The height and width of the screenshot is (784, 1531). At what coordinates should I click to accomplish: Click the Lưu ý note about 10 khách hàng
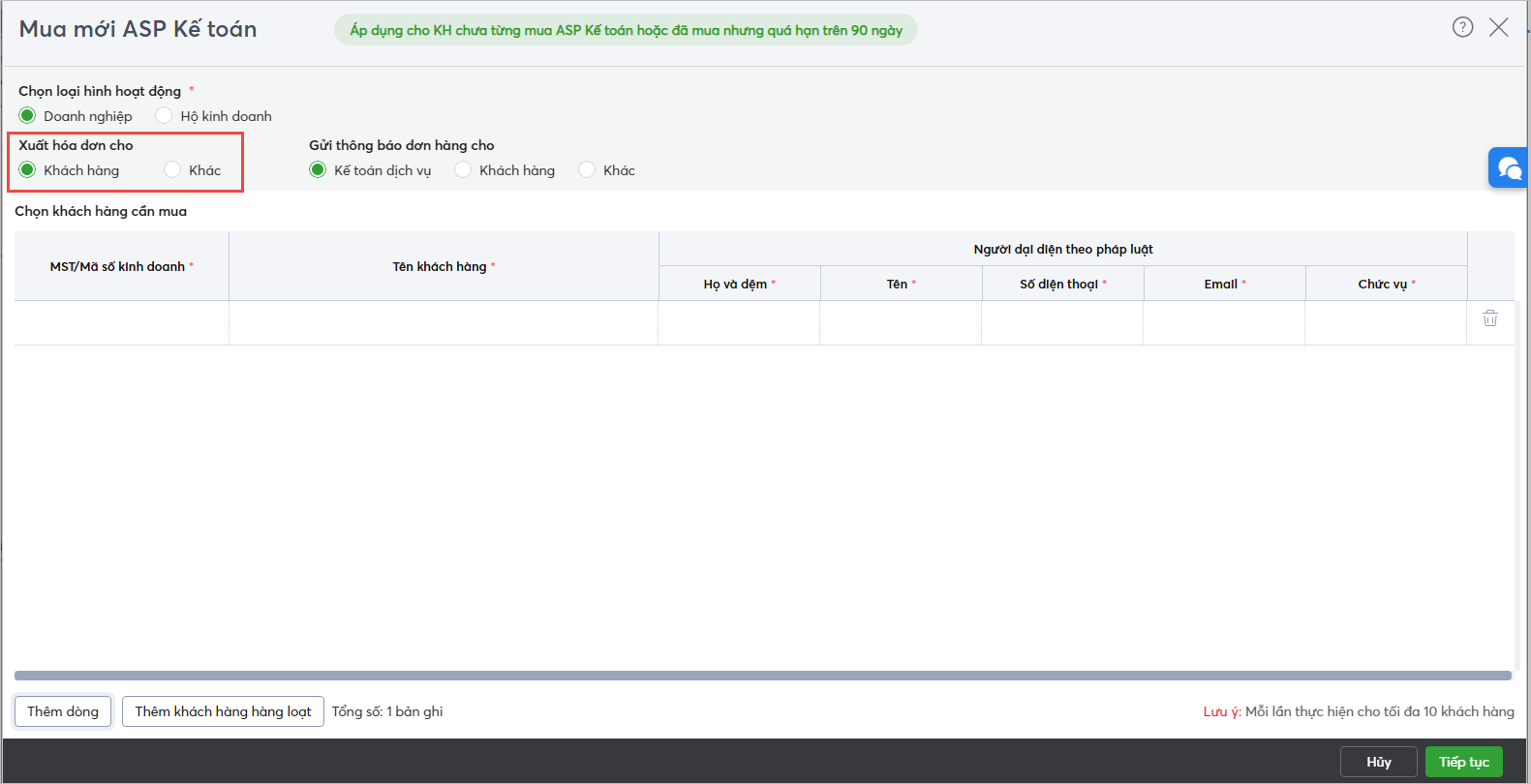click(1359, 711)
